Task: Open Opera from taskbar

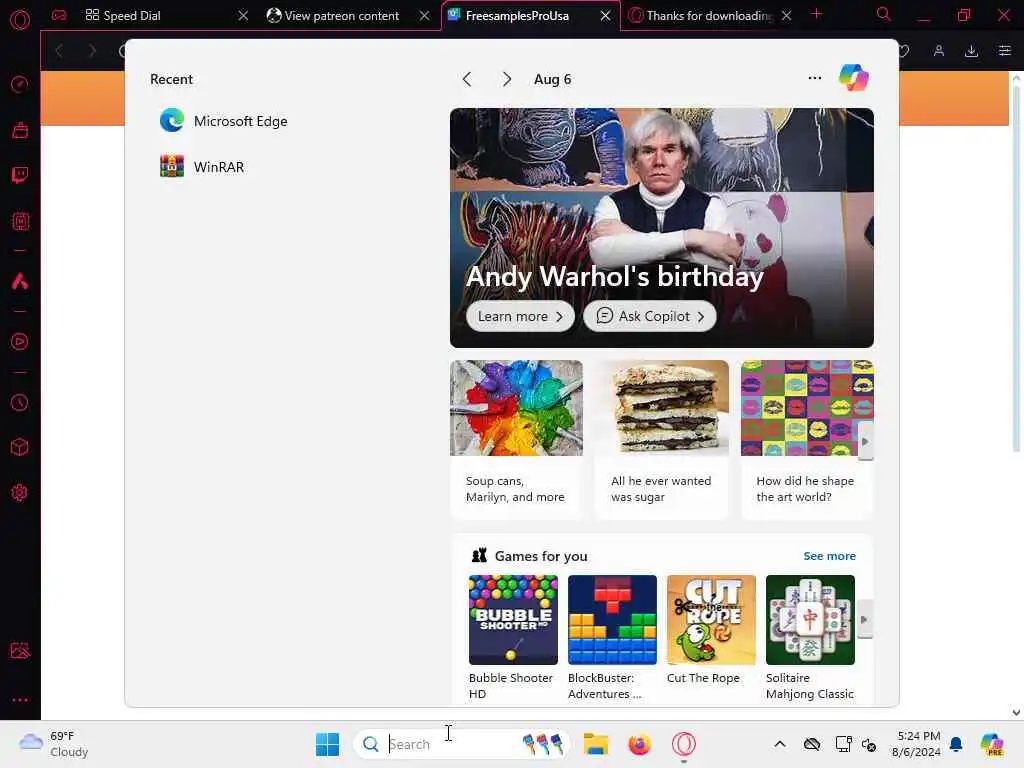Action: tap(684, 744)
